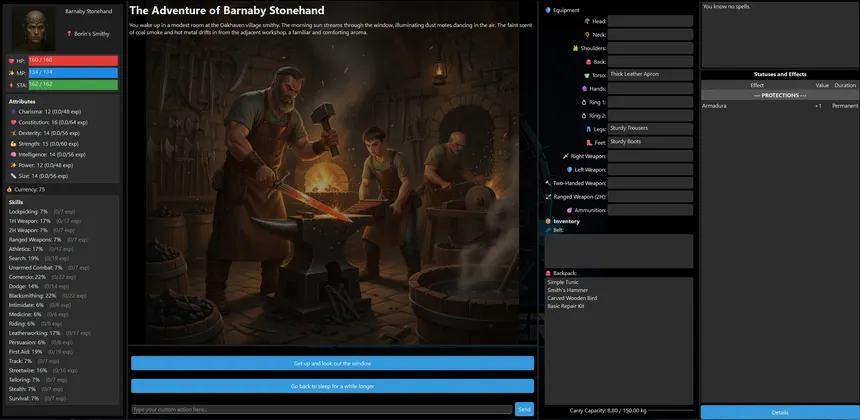This screenshot has width=860, height=420.
Task: Click the money bag Currency icon
Action: click(10, 189)
